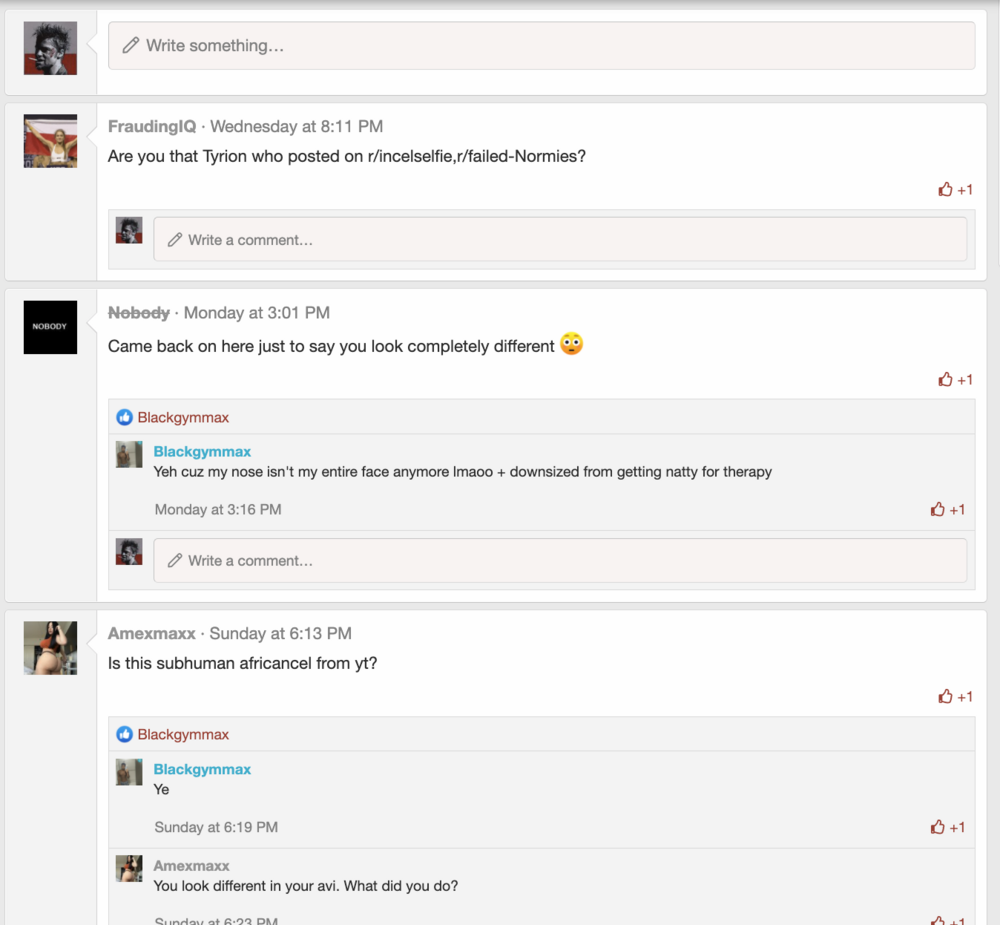The height and width of the screenshot is (925, 1000).
Task: Like Nobody's post with thumbs-up +1
Action: [x=955, y=380]
